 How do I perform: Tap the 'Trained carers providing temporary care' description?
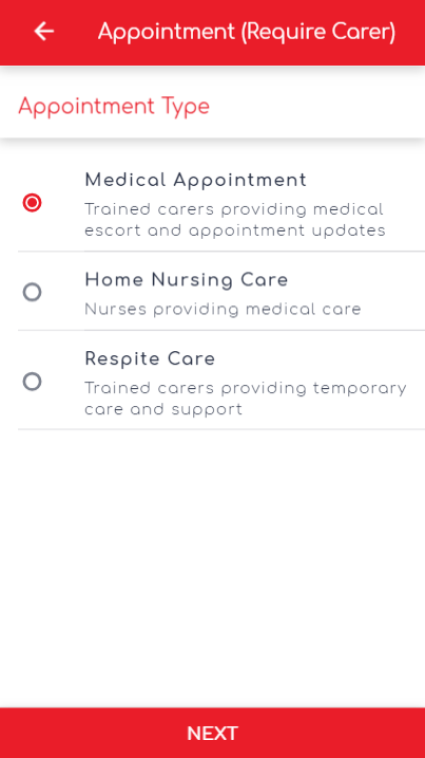tap(246, 399)
